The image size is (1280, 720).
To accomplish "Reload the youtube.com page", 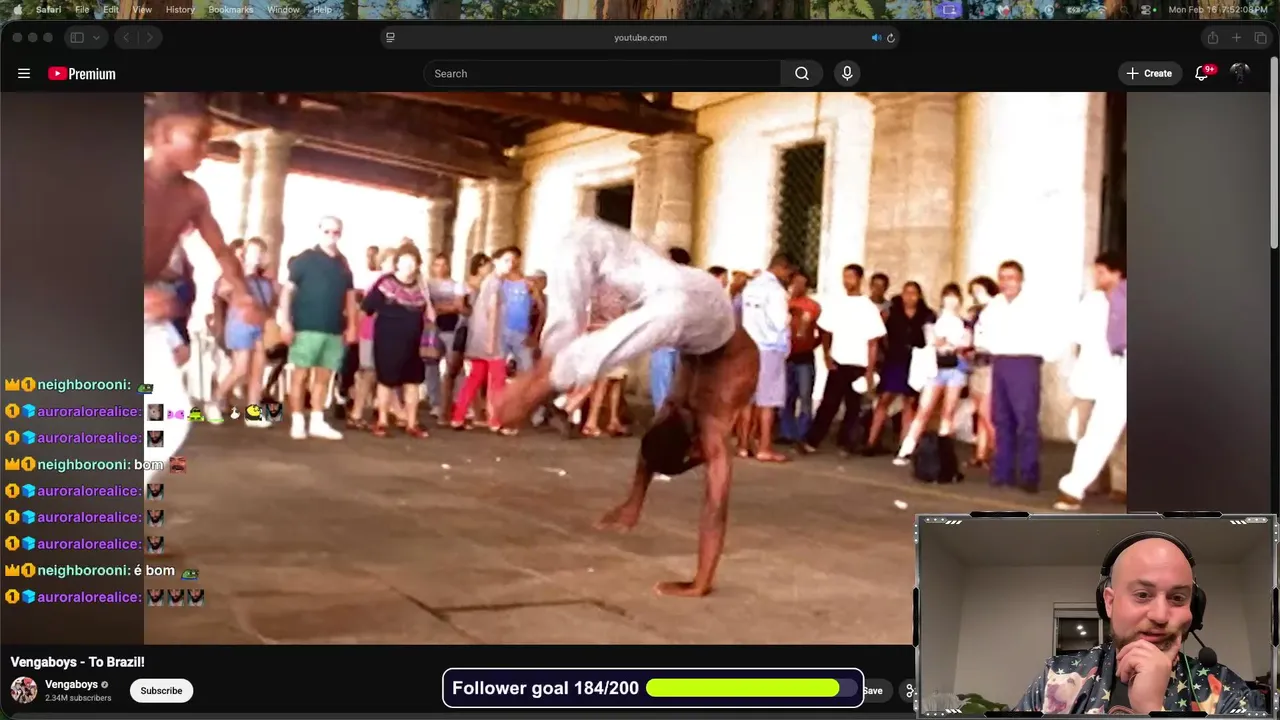I will click(891, 37).
